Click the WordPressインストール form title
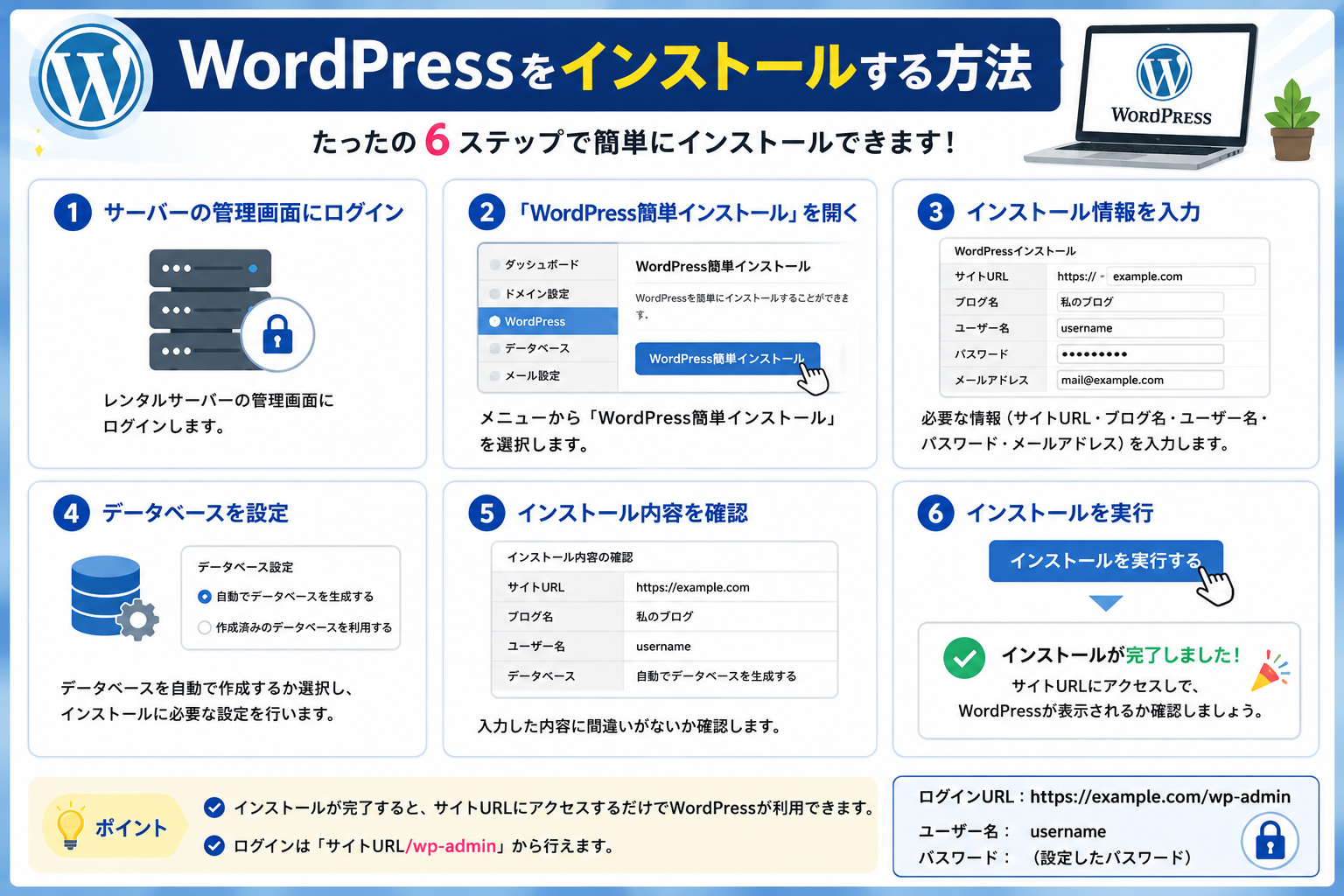Screen dimensions: 1344x896 [1015, 251]
